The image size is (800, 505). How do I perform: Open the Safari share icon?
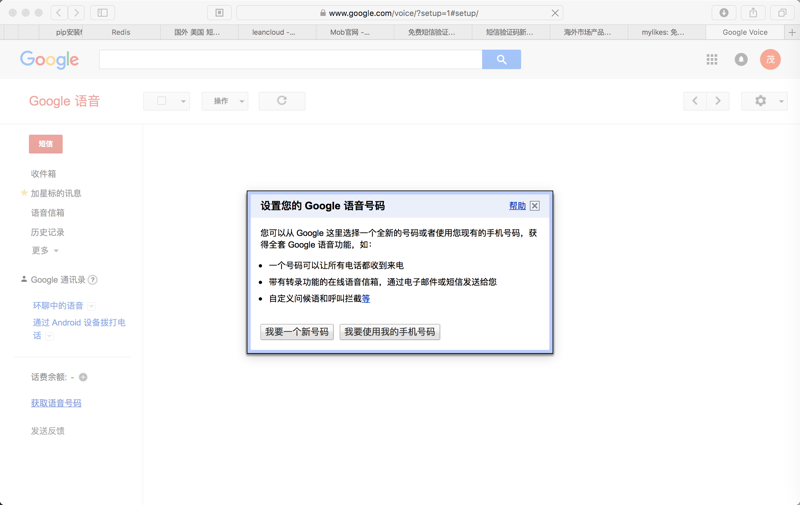tap(753, 13)
